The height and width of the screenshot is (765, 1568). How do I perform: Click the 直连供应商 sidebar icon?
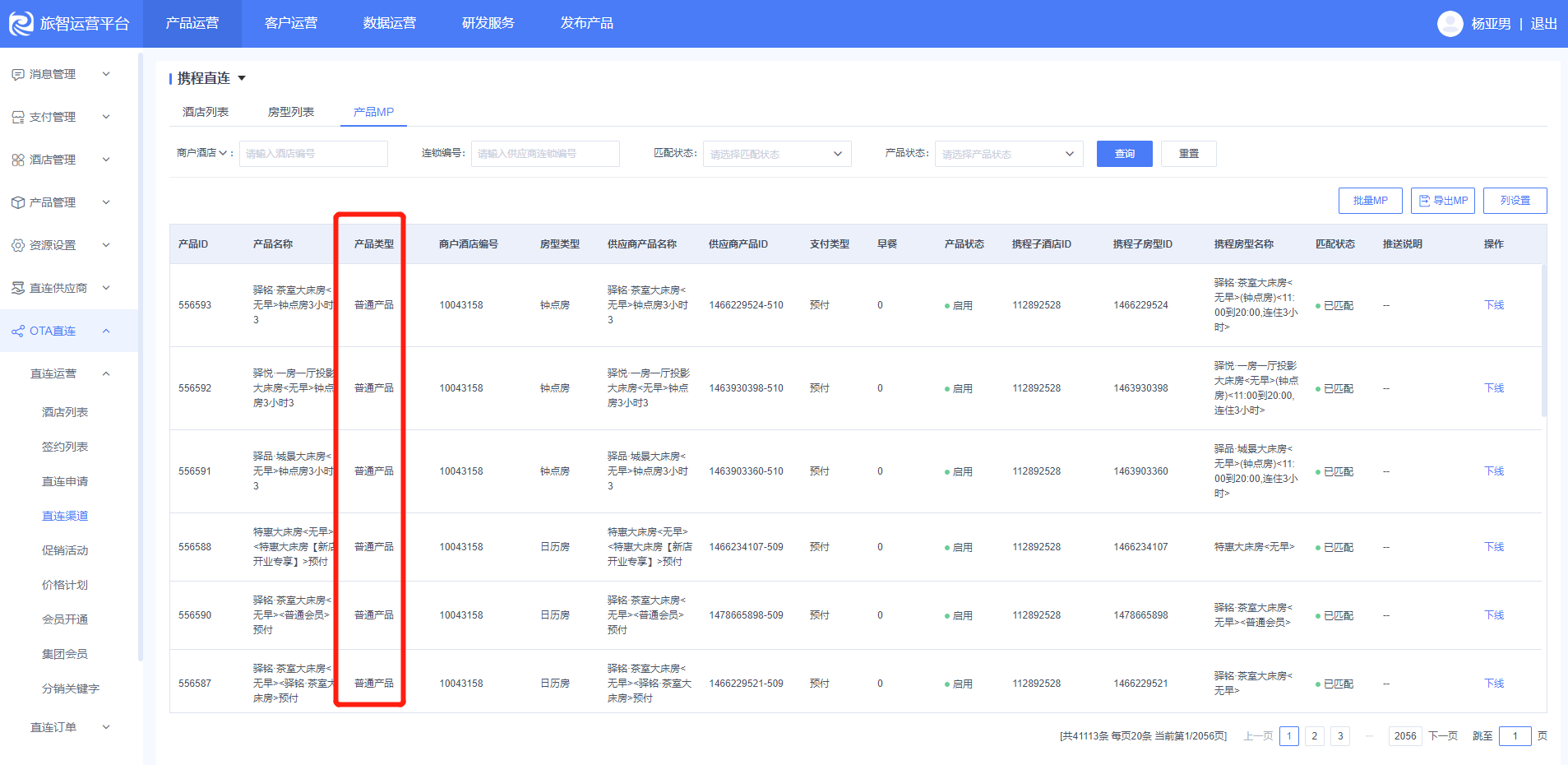18,288
